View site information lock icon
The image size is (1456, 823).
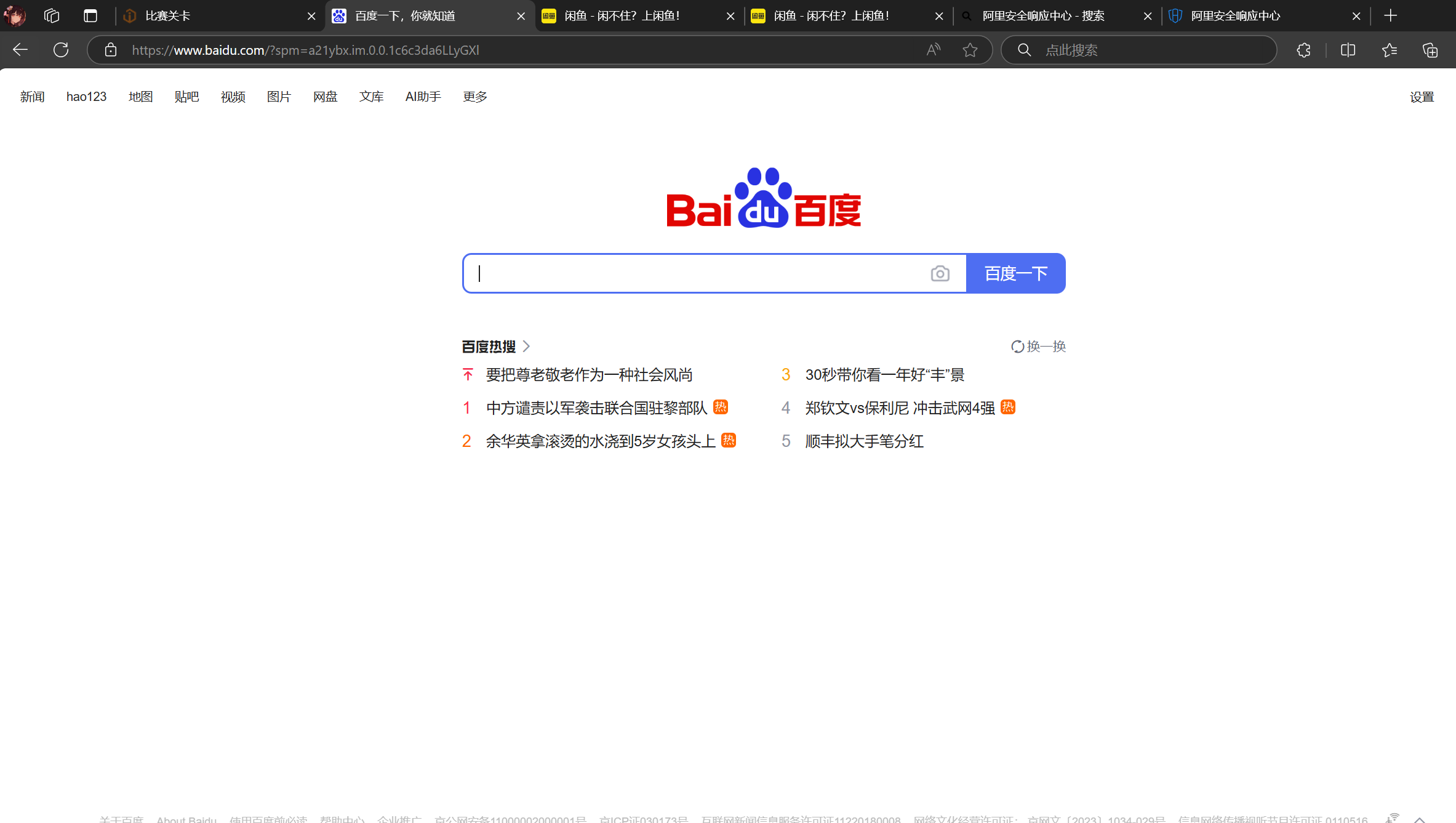coord(111,50)
